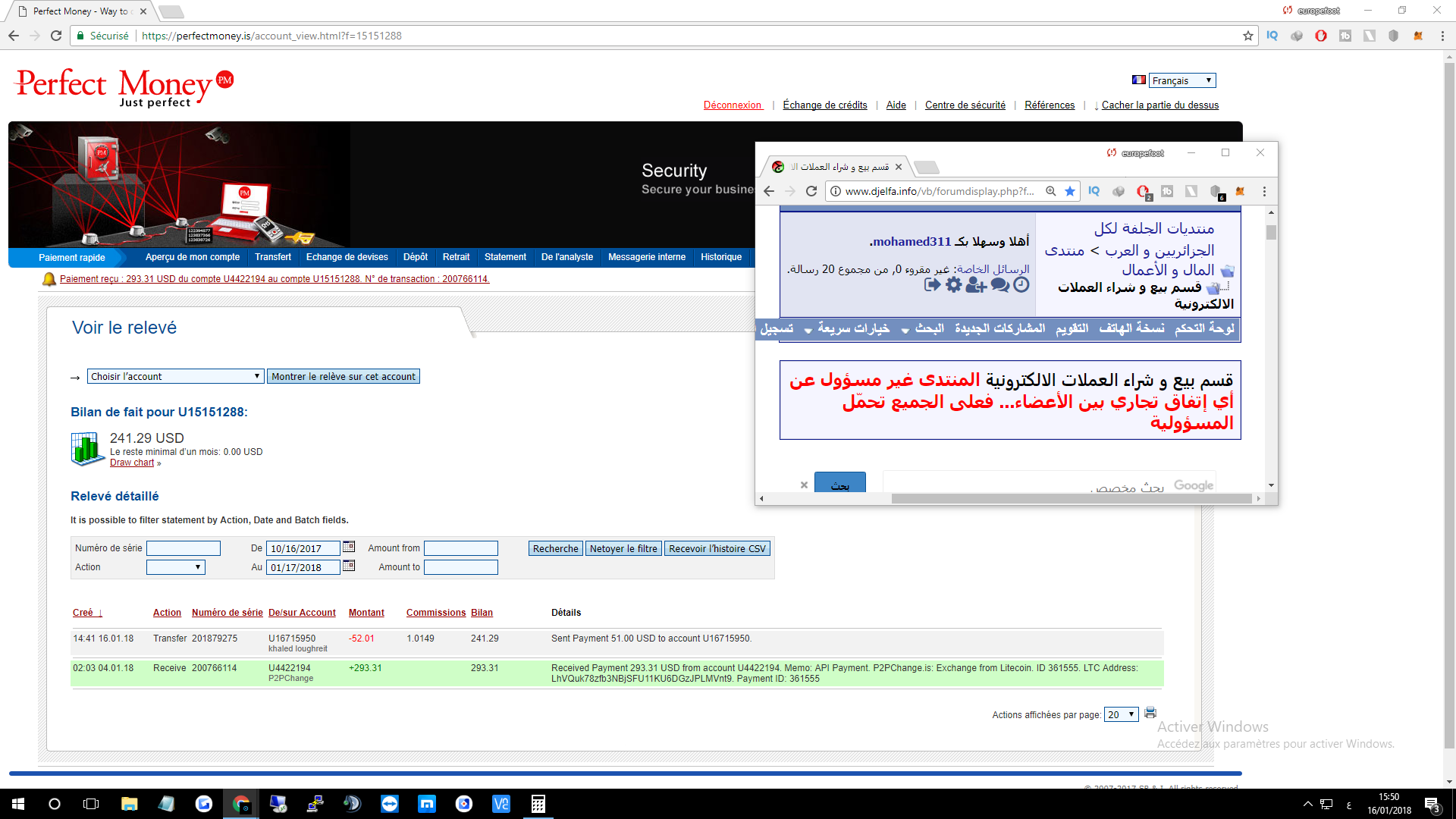Open the actions per page 20 dropdown
The width and height of the screenshot is (1456, 819).
click(x=1122, y=714)
